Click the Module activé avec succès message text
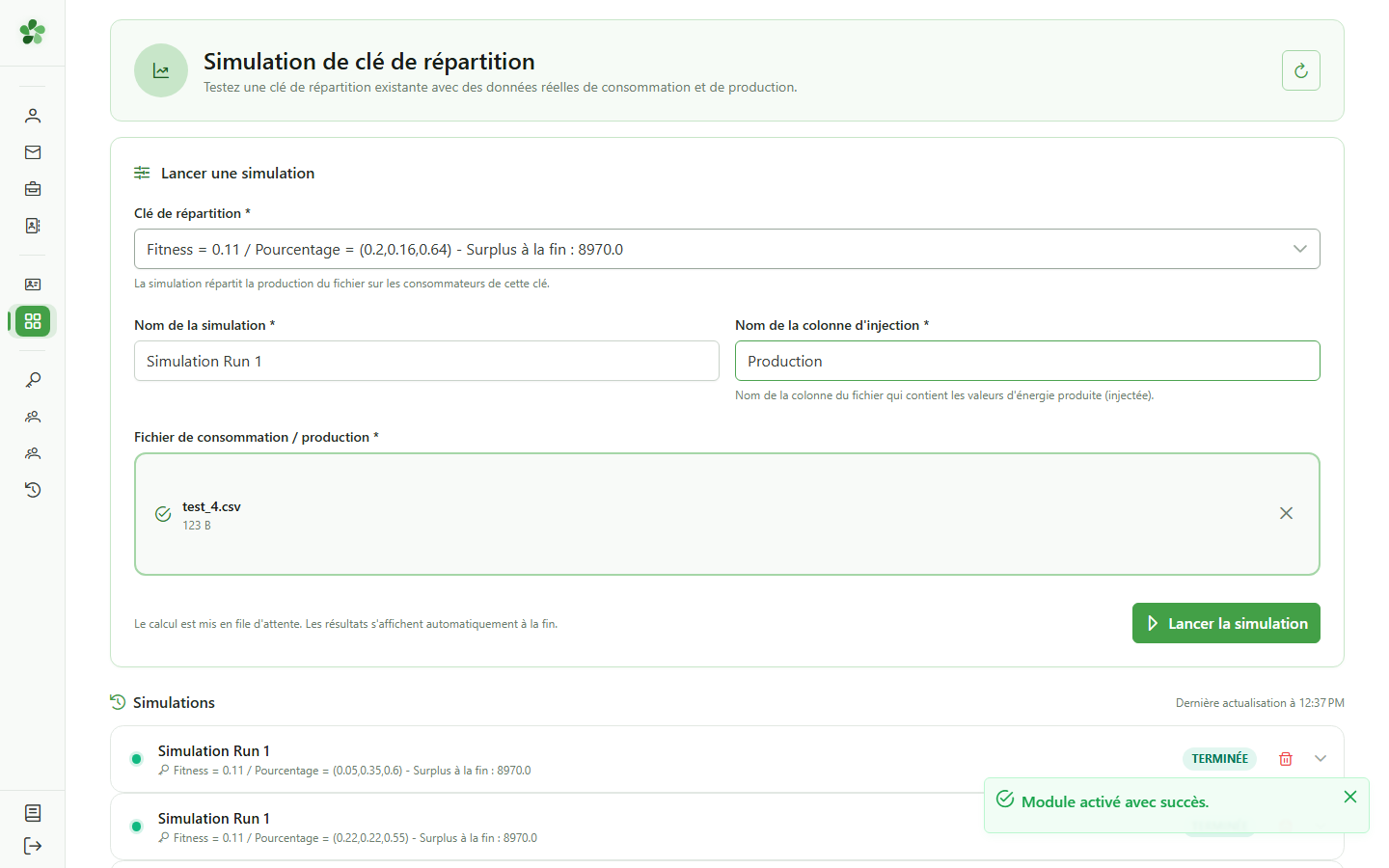This screenshot has height=868, width=1389. pos(1115,802)
